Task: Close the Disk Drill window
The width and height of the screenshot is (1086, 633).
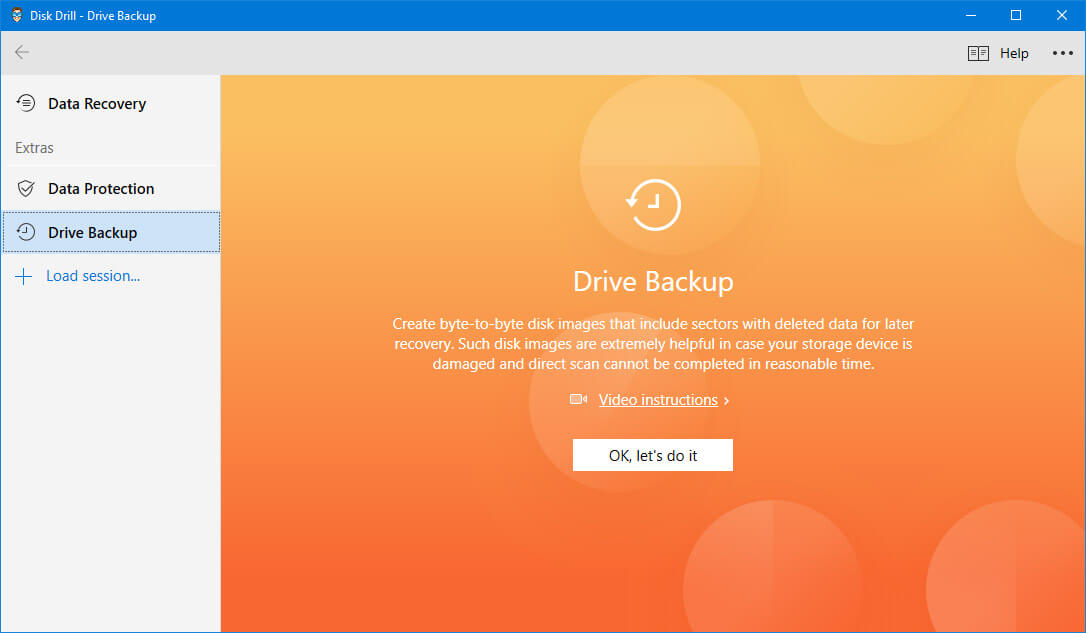Action: (x=1062, y=15)
